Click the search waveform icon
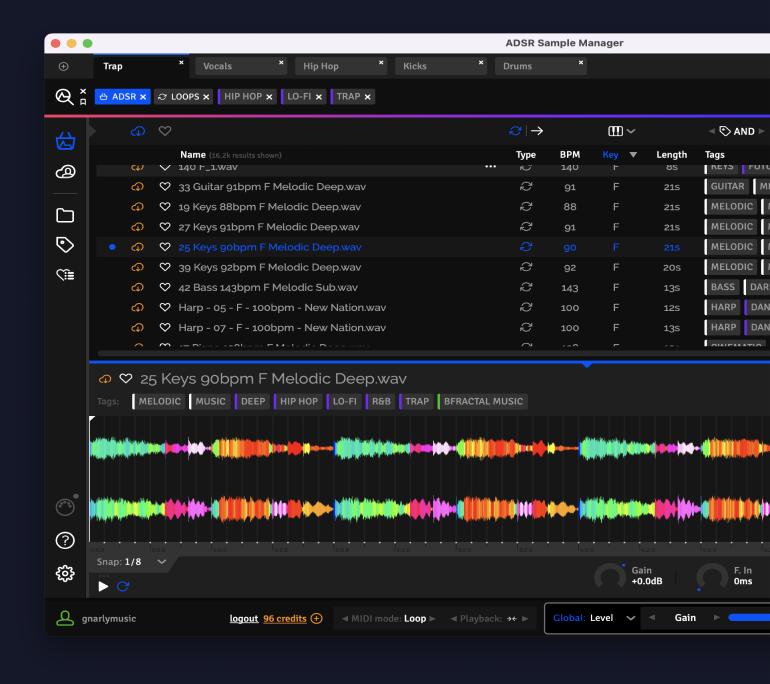This screenshot has height=684, width=770. click(x=64, y=97)
